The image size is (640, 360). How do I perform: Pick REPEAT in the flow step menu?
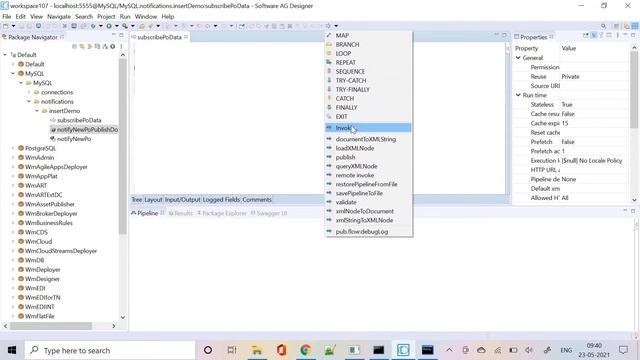[x=369, y=62]
